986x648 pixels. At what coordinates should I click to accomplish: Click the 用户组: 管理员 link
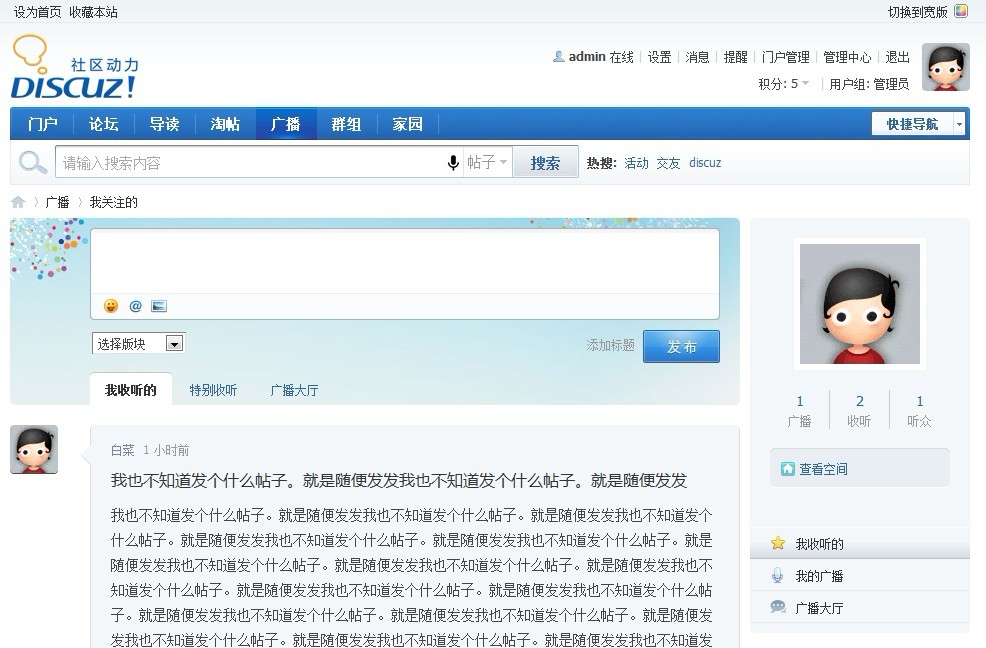pos(869,84)
